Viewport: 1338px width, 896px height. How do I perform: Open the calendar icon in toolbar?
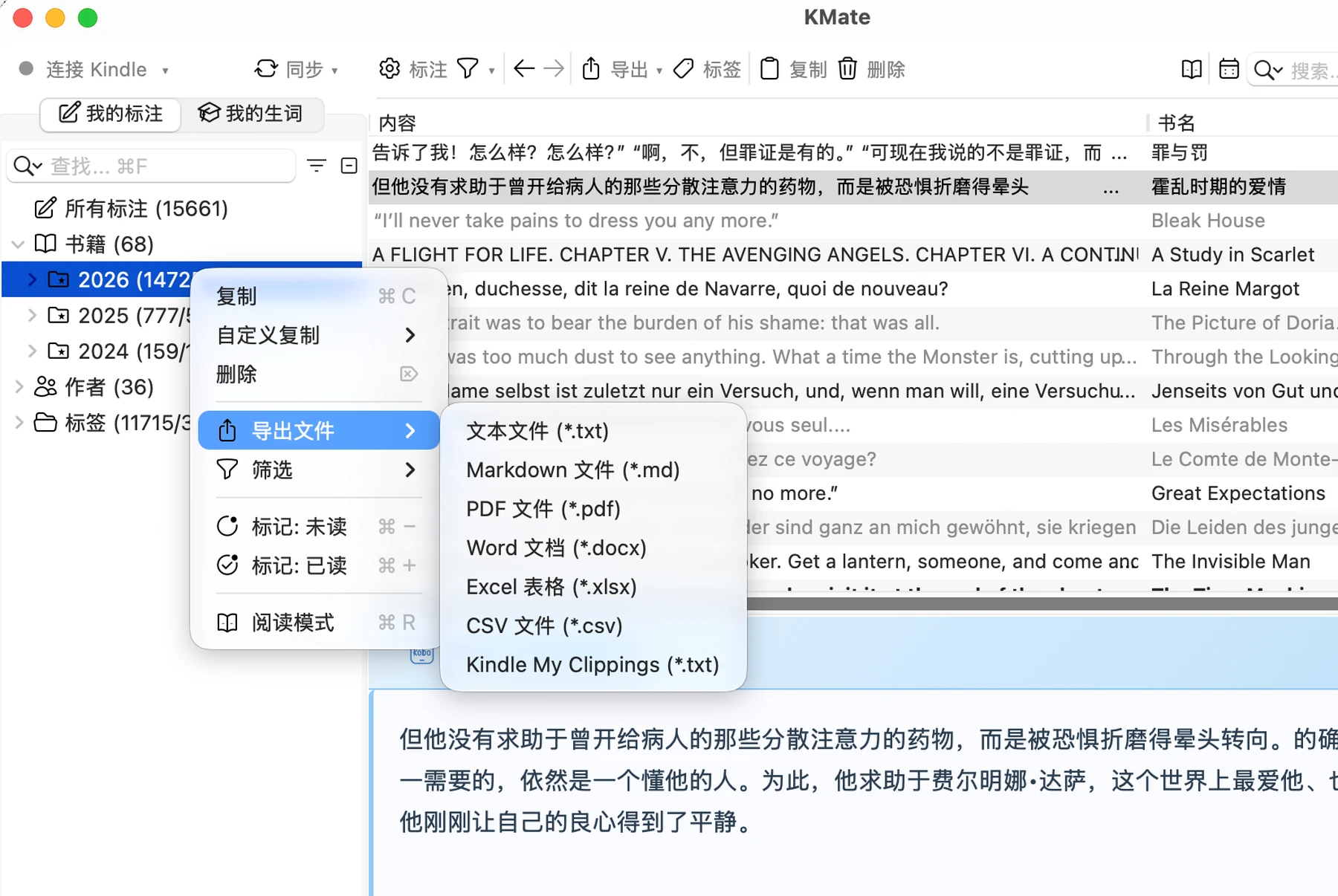1229,69
